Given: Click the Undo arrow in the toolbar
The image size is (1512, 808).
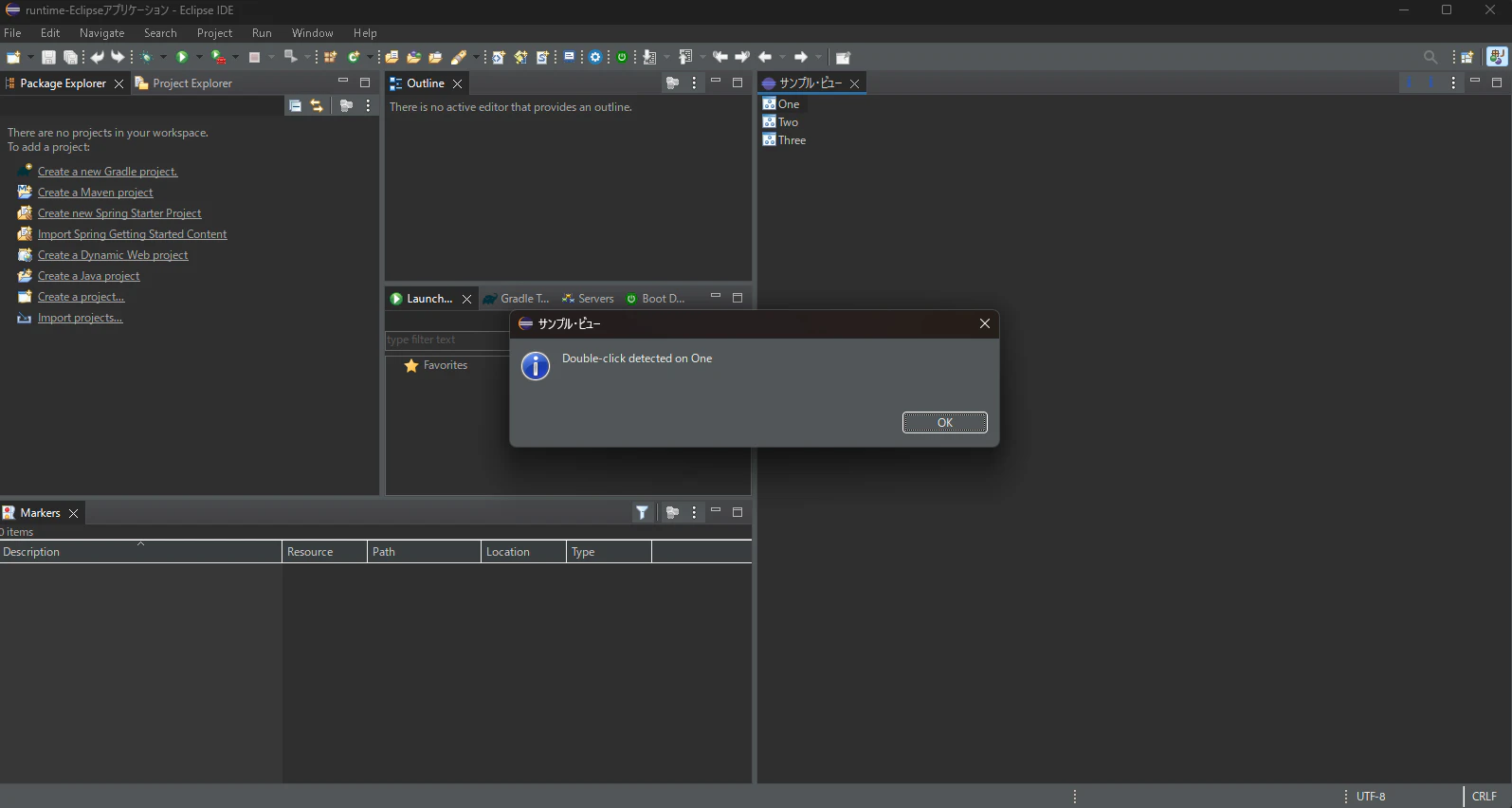Looking at the screenshot, I should (x=97, y=58).
